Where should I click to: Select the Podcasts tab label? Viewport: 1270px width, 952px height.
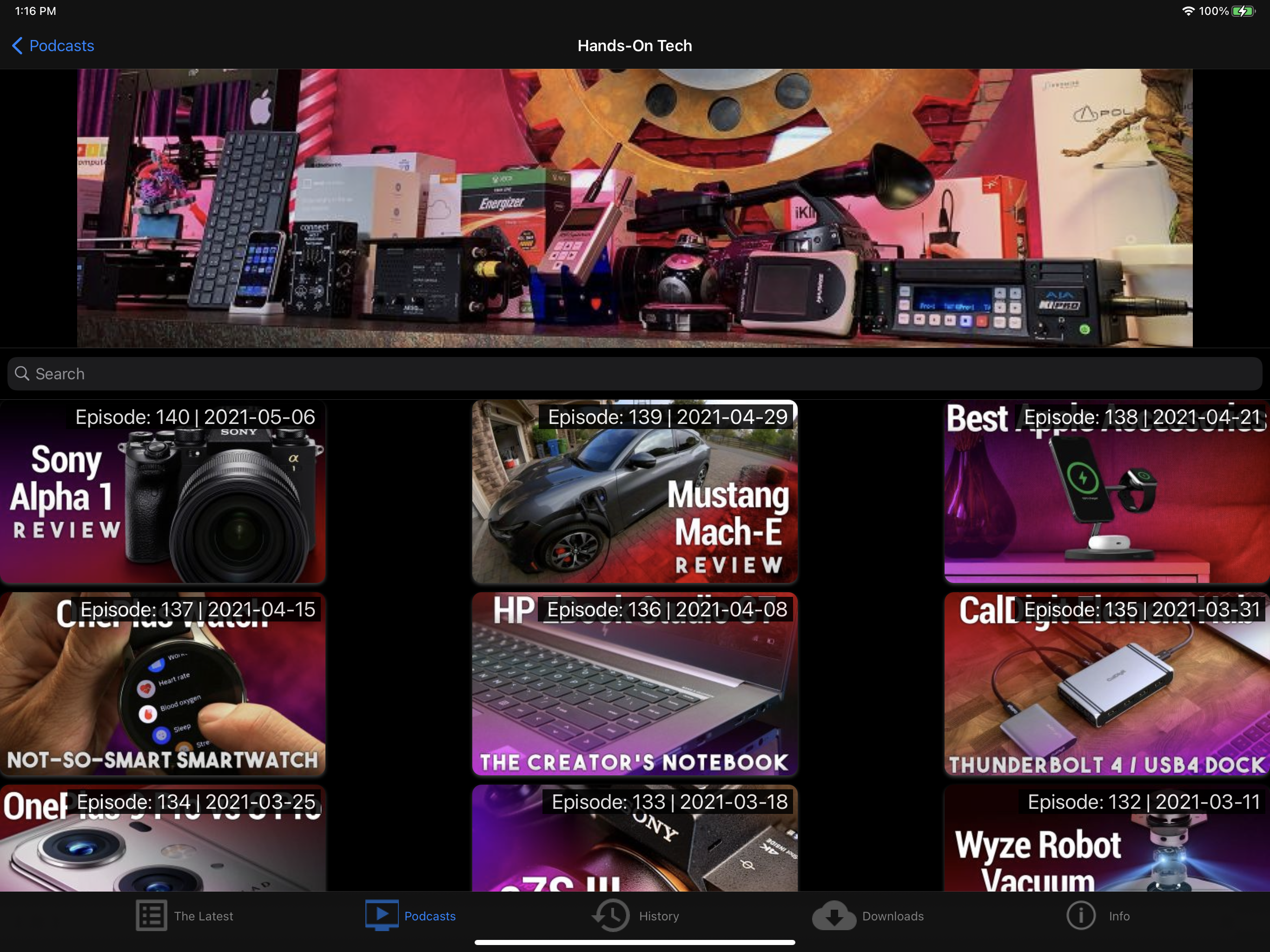click(x=430, y=916)
